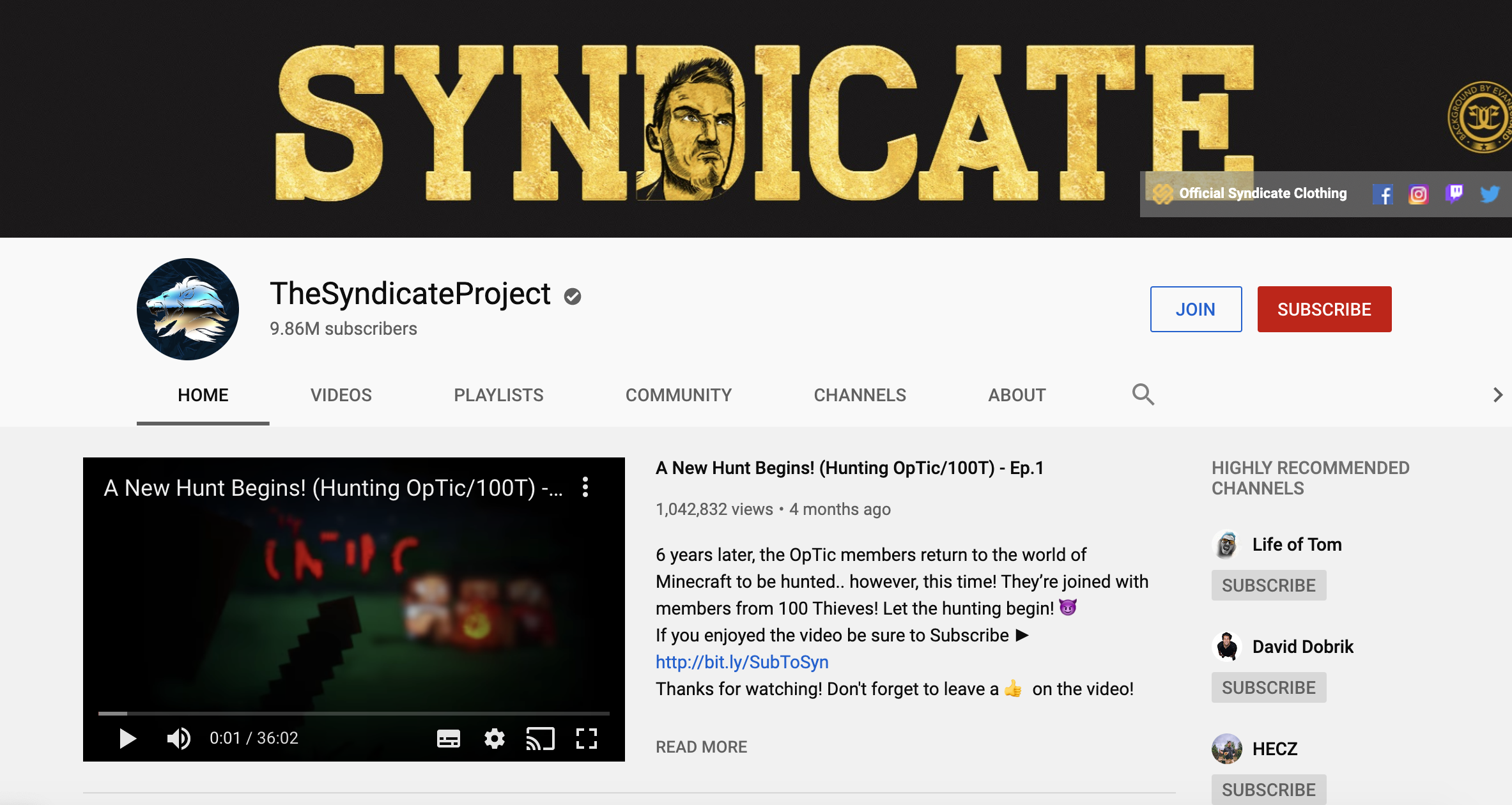Enter full screen mode
1512x805 pixels.
click(587, 739)
